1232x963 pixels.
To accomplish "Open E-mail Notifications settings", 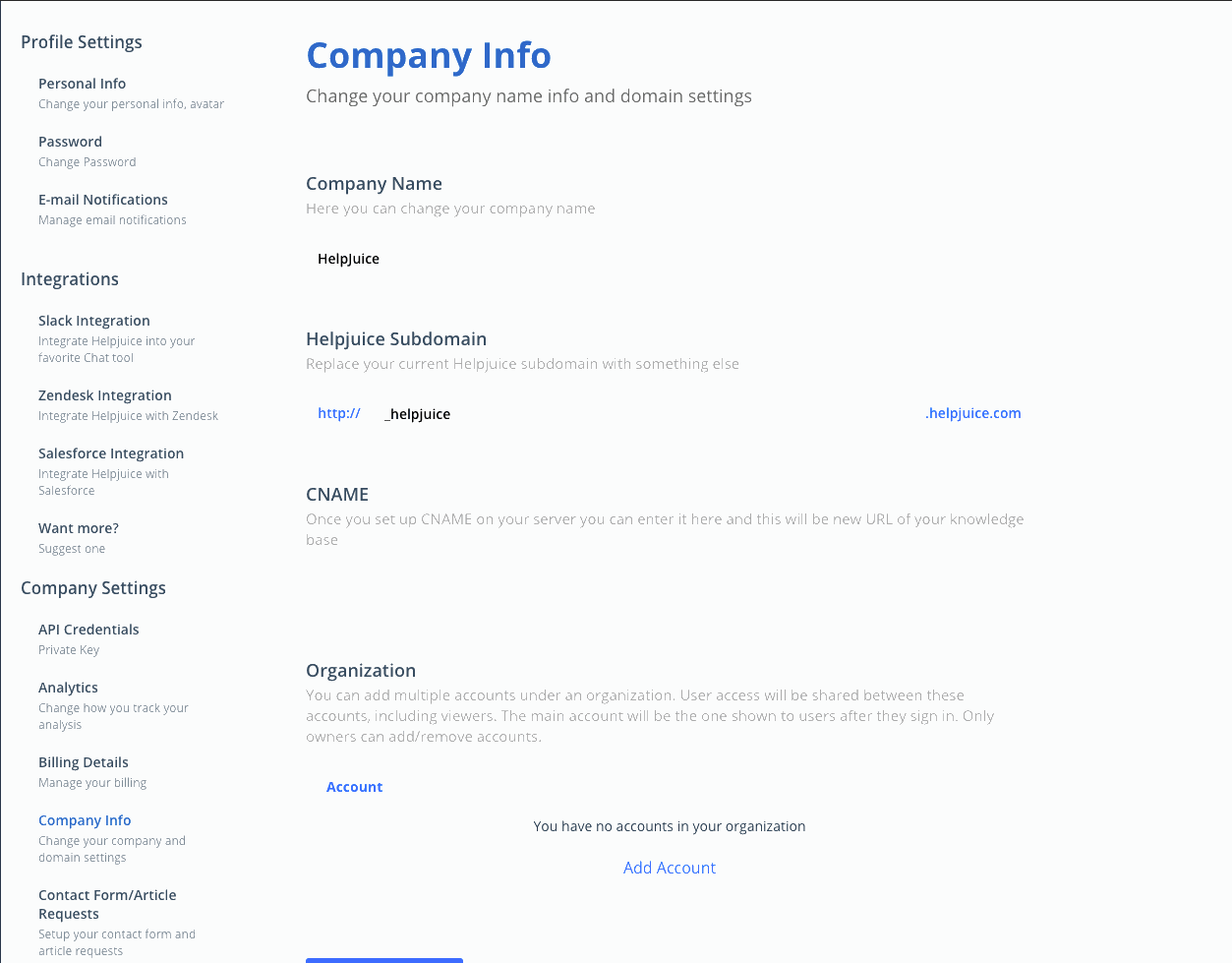I will tap(102, 199).
